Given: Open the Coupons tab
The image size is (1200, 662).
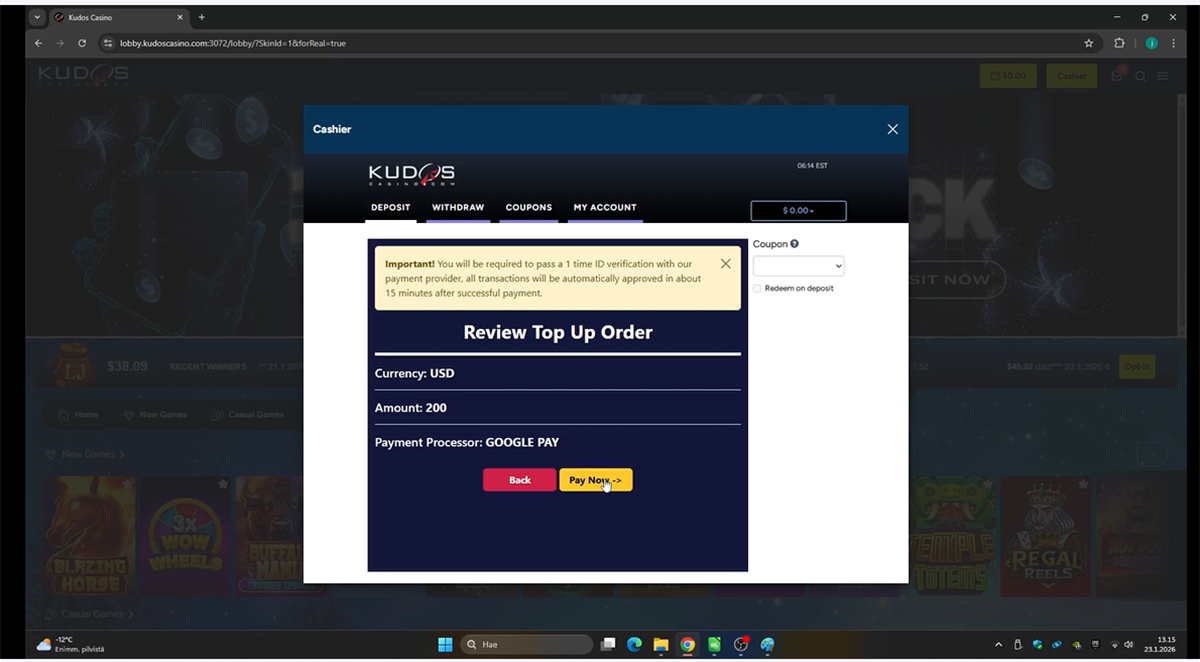Looking at the screenshot, I should point(528,208).
